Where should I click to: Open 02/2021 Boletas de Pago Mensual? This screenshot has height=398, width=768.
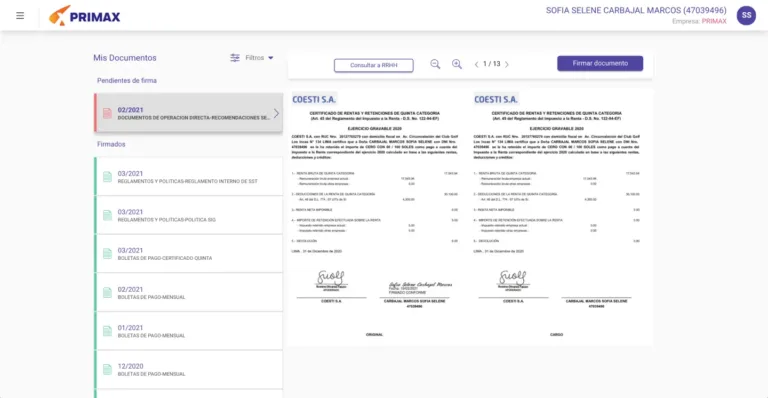pyautogui.click(x=189, y=293)
